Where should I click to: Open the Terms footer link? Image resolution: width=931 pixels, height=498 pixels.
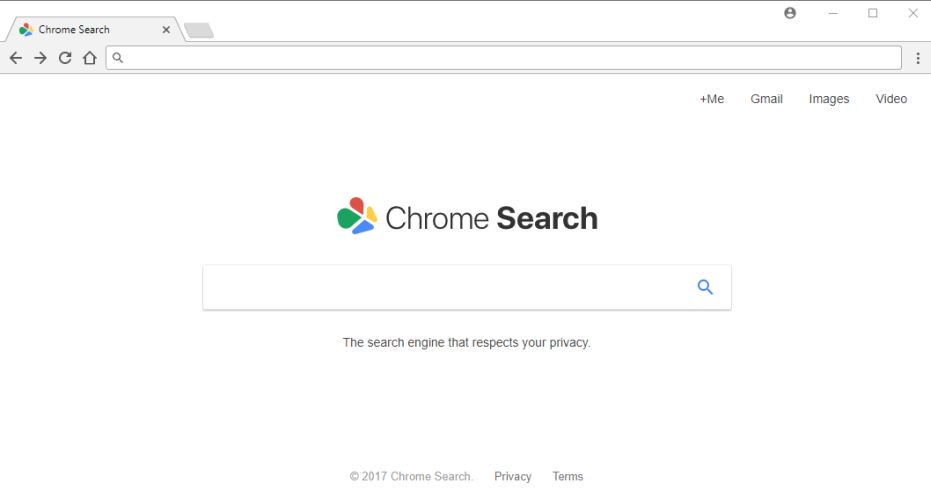tap(567, 477)
